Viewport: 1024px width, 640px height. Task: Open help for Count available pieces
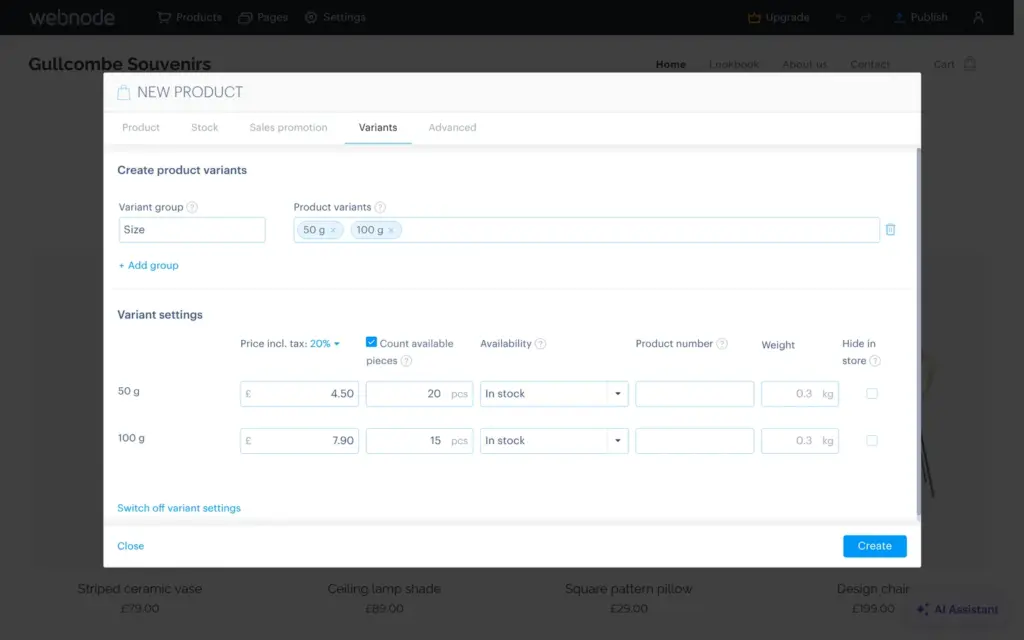406,360
